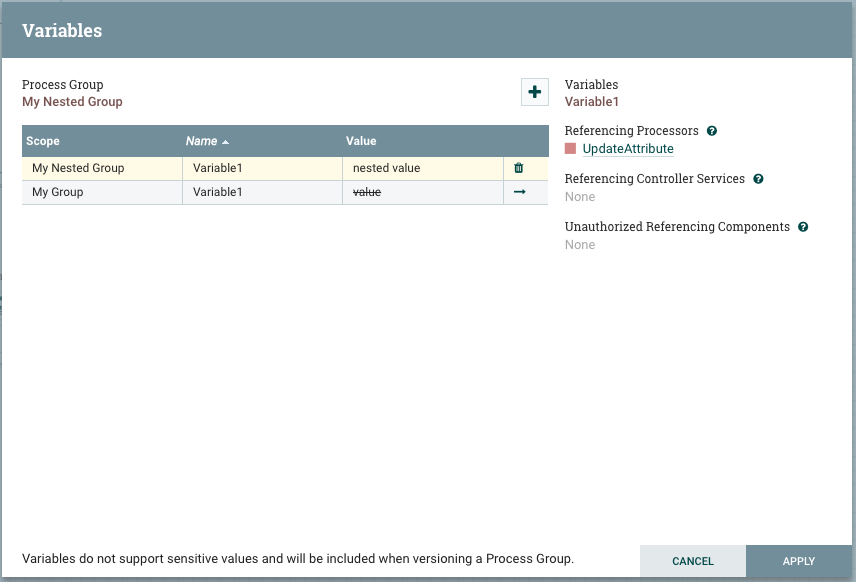
Task: Select the My Nested Group scope cell
Action: coord(102,168)
